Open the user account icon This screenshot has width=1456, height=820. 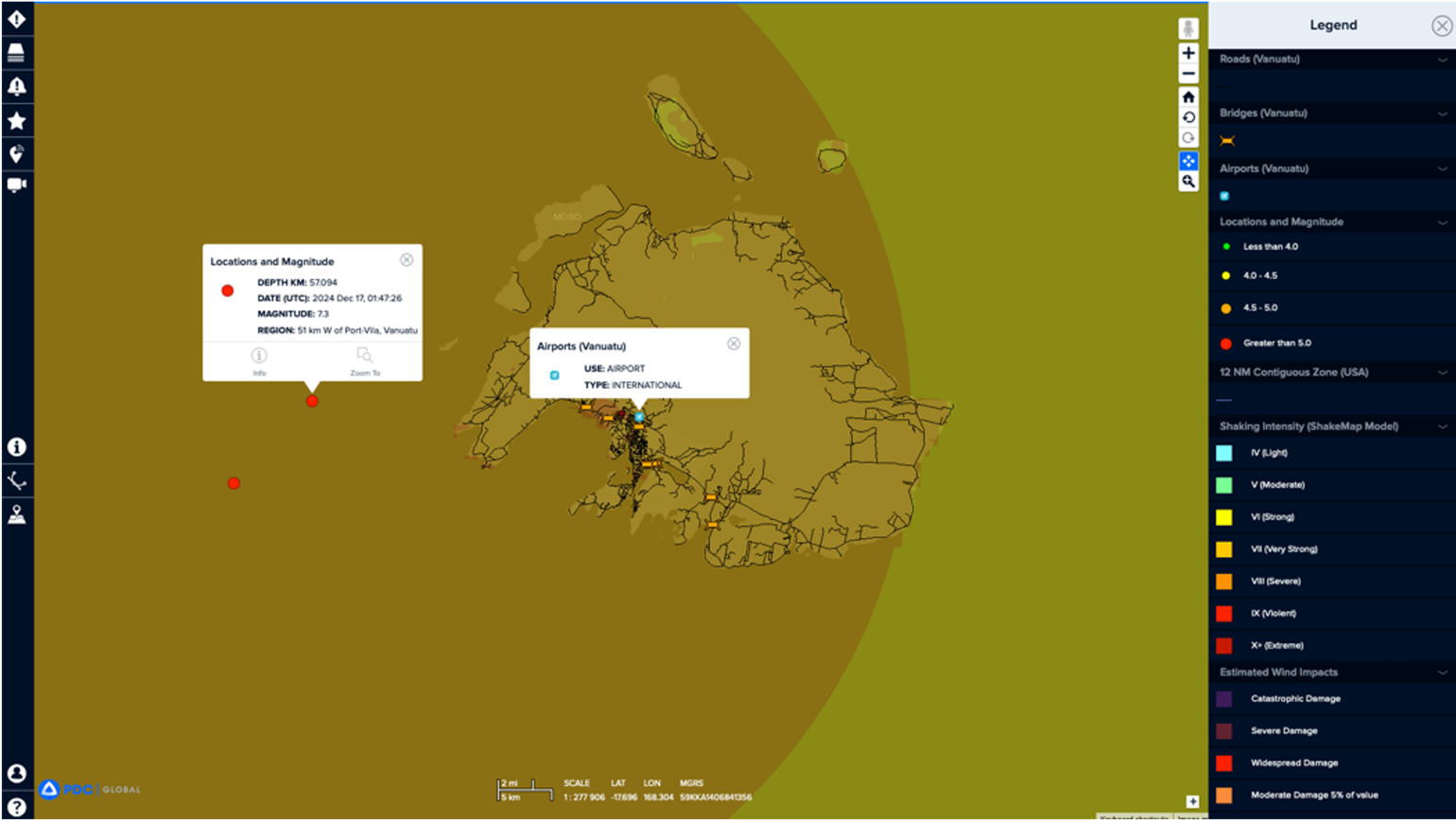click(16, 774)
